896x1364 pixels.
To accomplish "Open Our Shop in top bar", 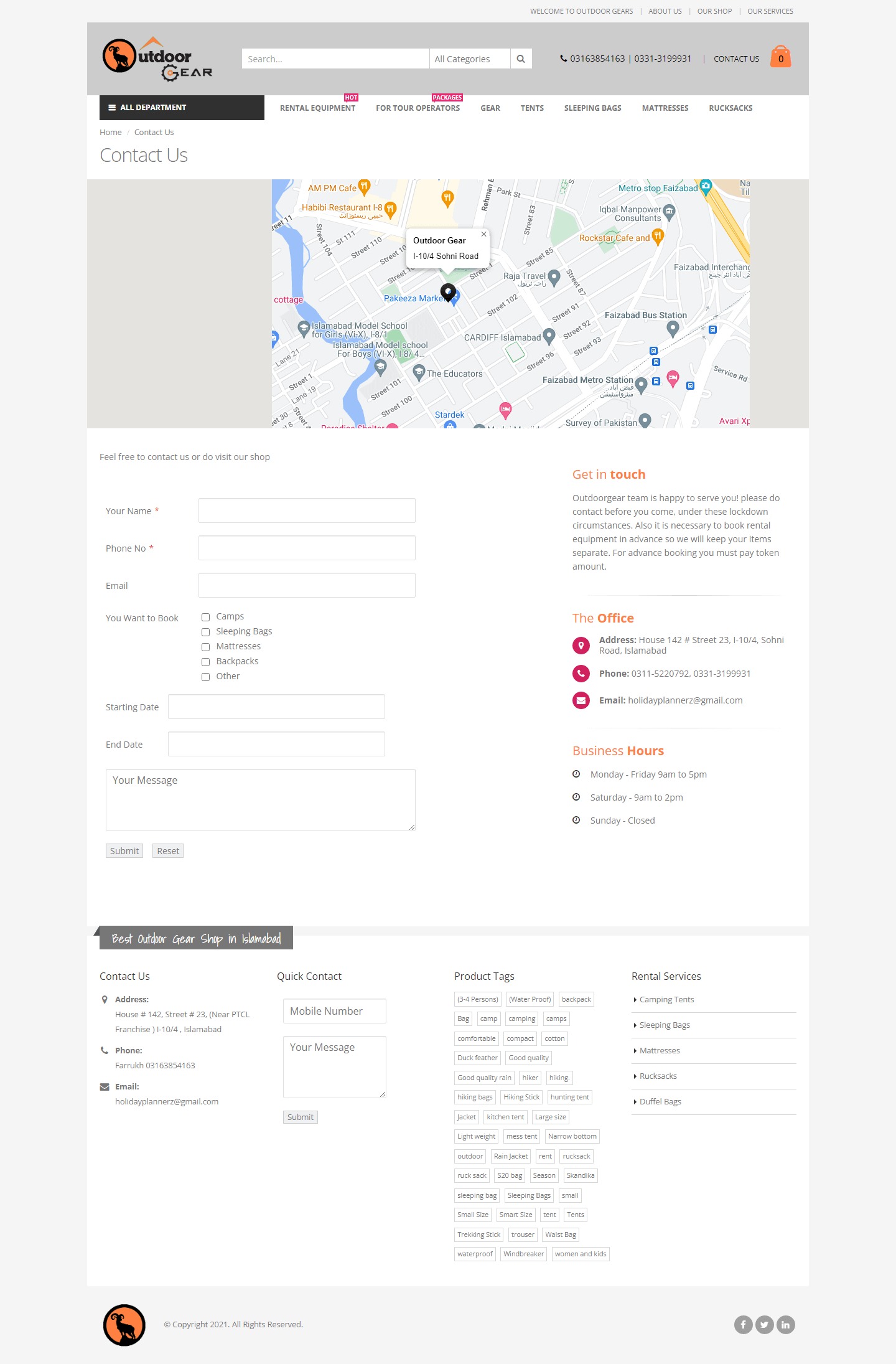I will click(714, 11).
